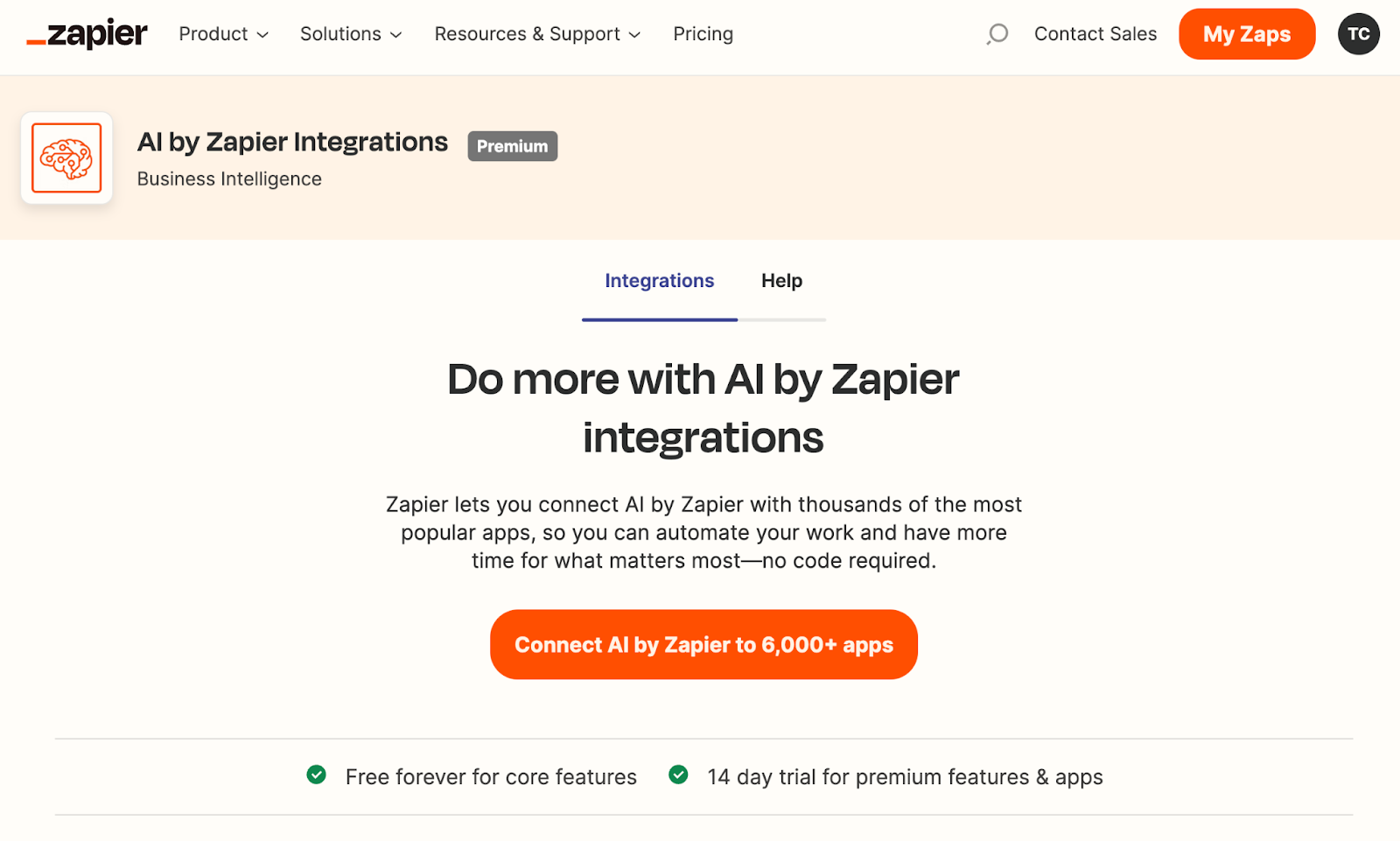This screenshot has height=841, width=1400.
Task: Click the Do more with AI heading
Action: pos(703,408)
